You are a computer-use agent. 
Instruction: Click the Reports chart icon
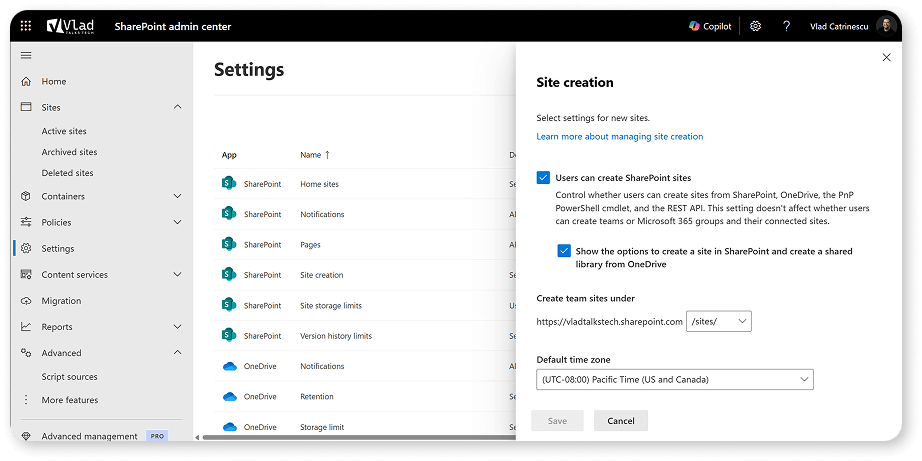[26, 326]
